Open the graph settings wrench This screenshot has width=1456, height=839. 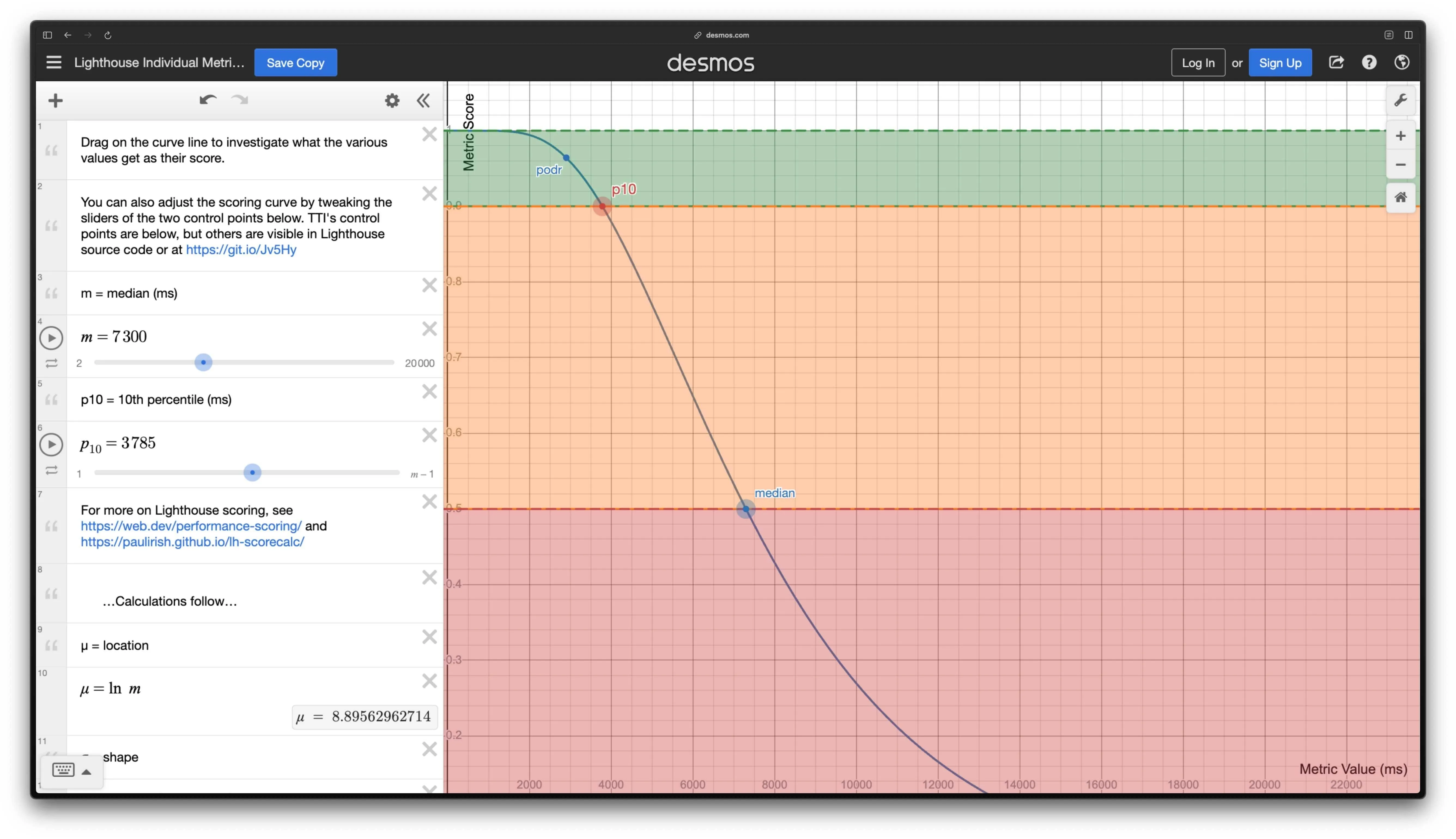point(1400,100)
